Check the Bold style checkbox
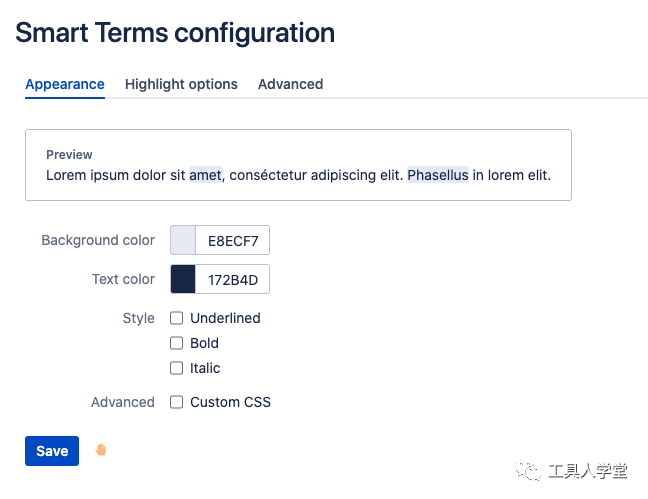 [x=177, y=343]
